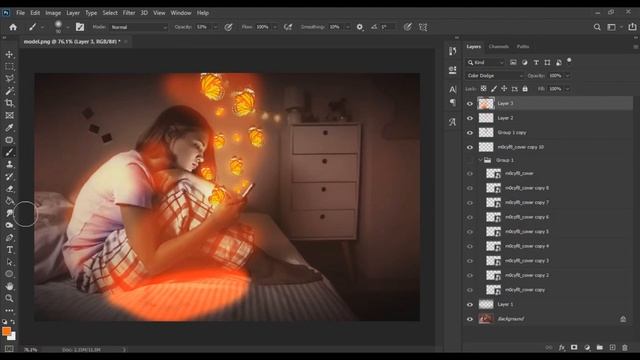Open the Layers panel menu
This screenshot has height=360, width=640.
pos(636,47)
